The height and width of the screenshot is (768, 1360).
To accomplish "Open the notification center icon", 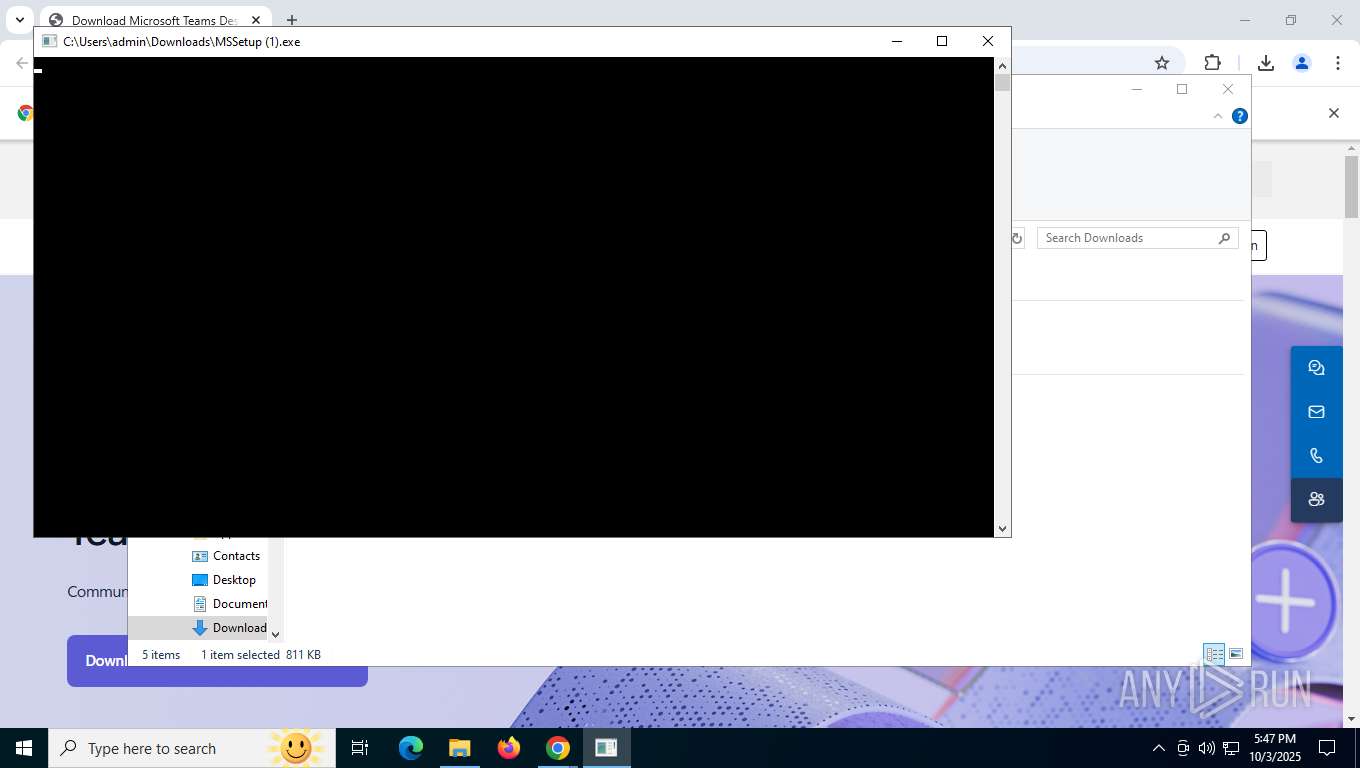I will click(x=1327, y=748).
